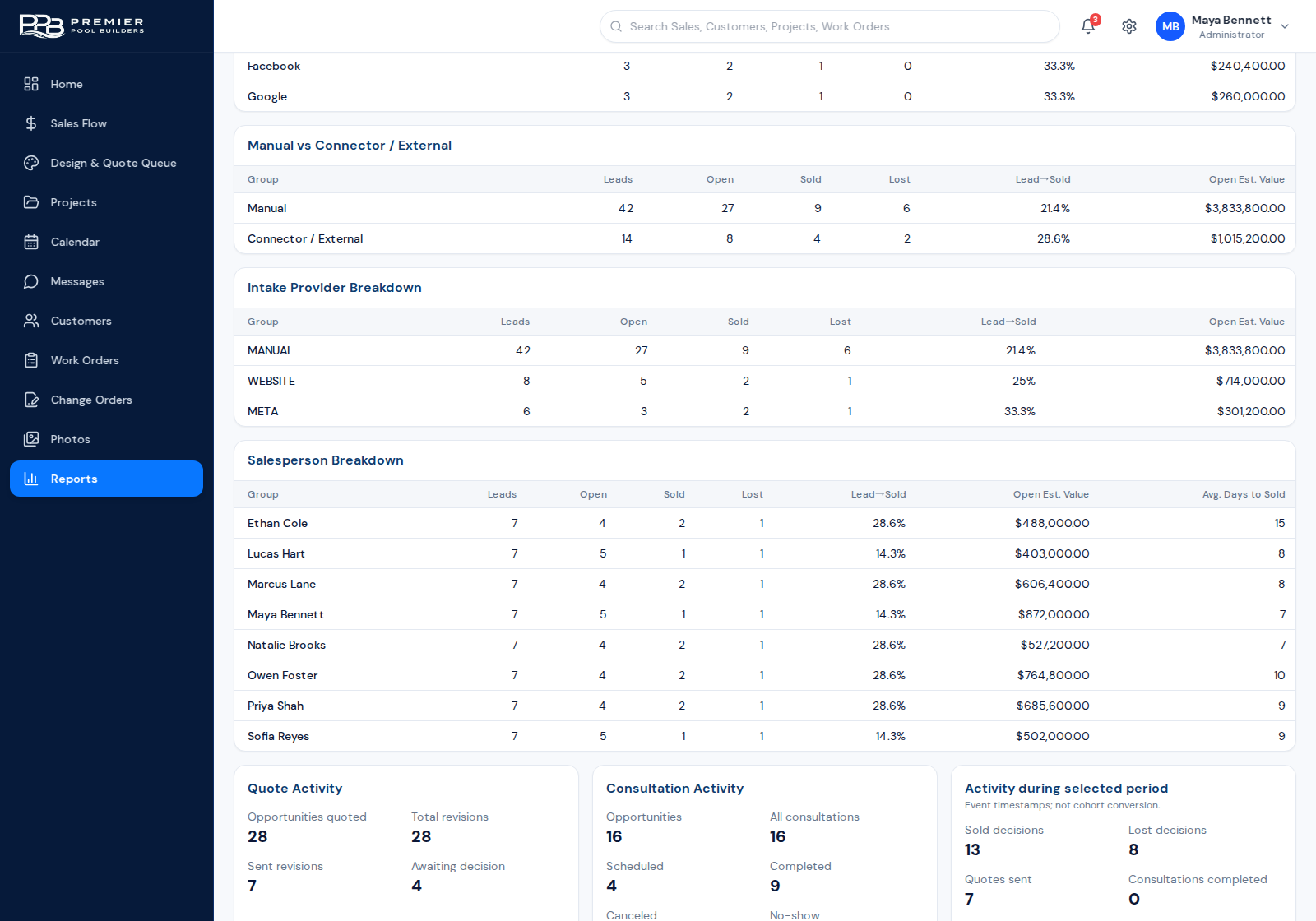Click the Calendar sidebar icon
The image size is (1316, 921).
(x=31, y=242)
